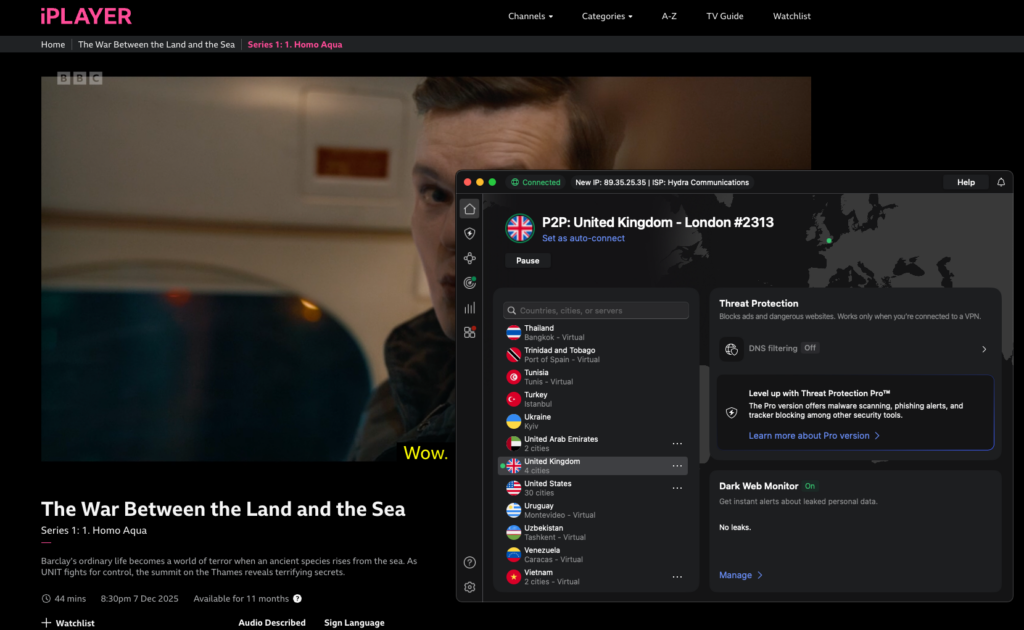The height and width of the screenshot is (630, 1024).
Task: Click the Tunisia flag icon
Action: coord(514,377)
